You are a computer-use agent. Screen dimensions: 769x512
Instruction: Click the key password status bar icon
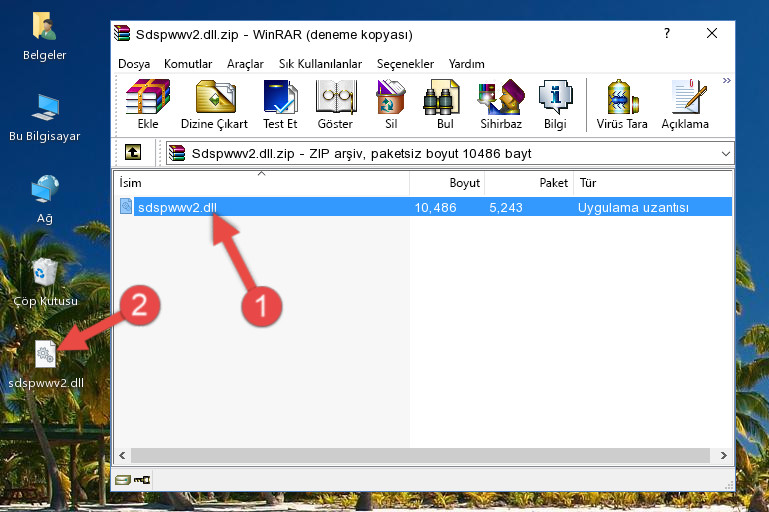click(x=142, y=480)
